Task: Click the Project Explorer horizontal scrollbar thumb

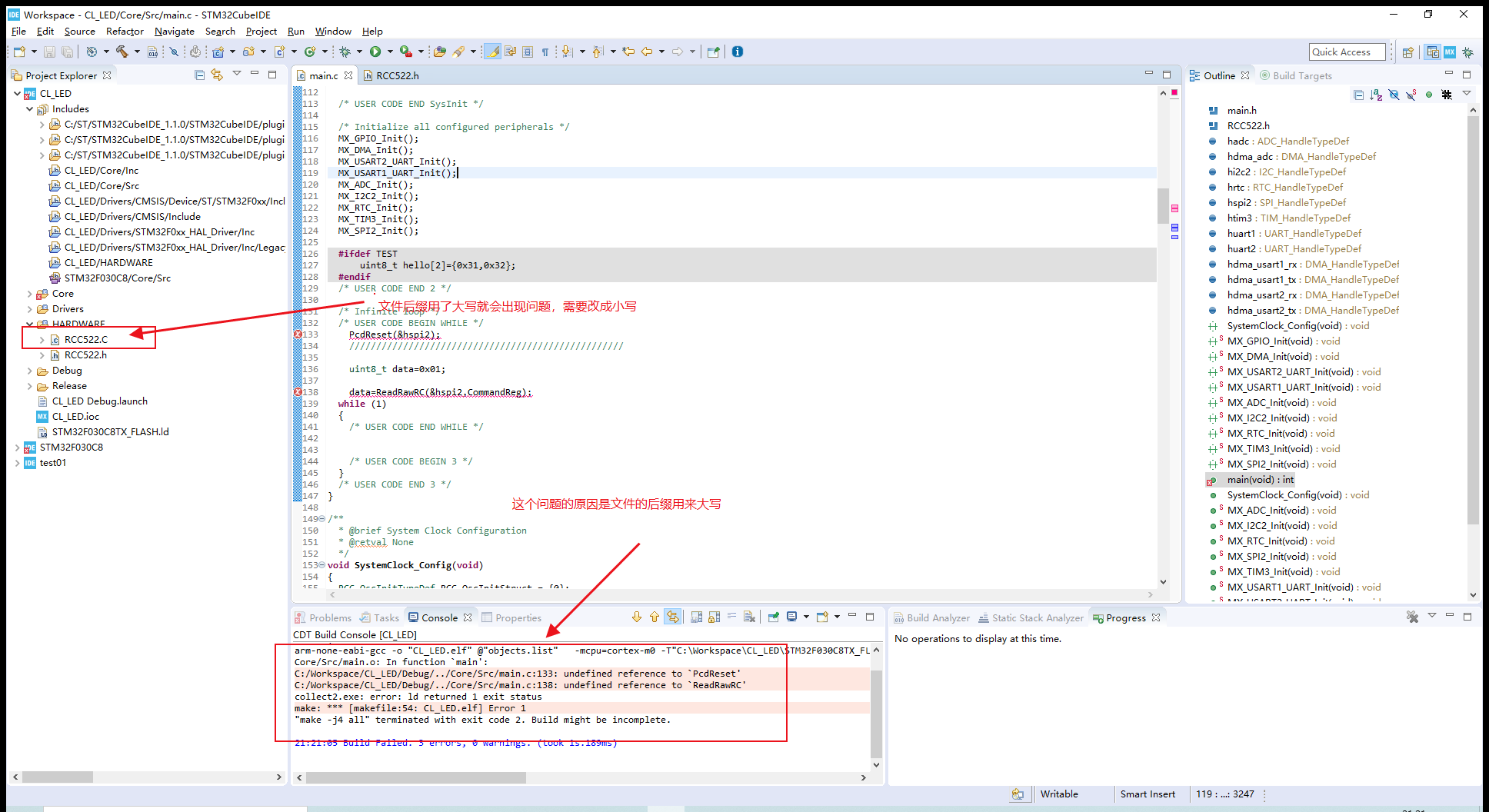Action: [58, 777]
